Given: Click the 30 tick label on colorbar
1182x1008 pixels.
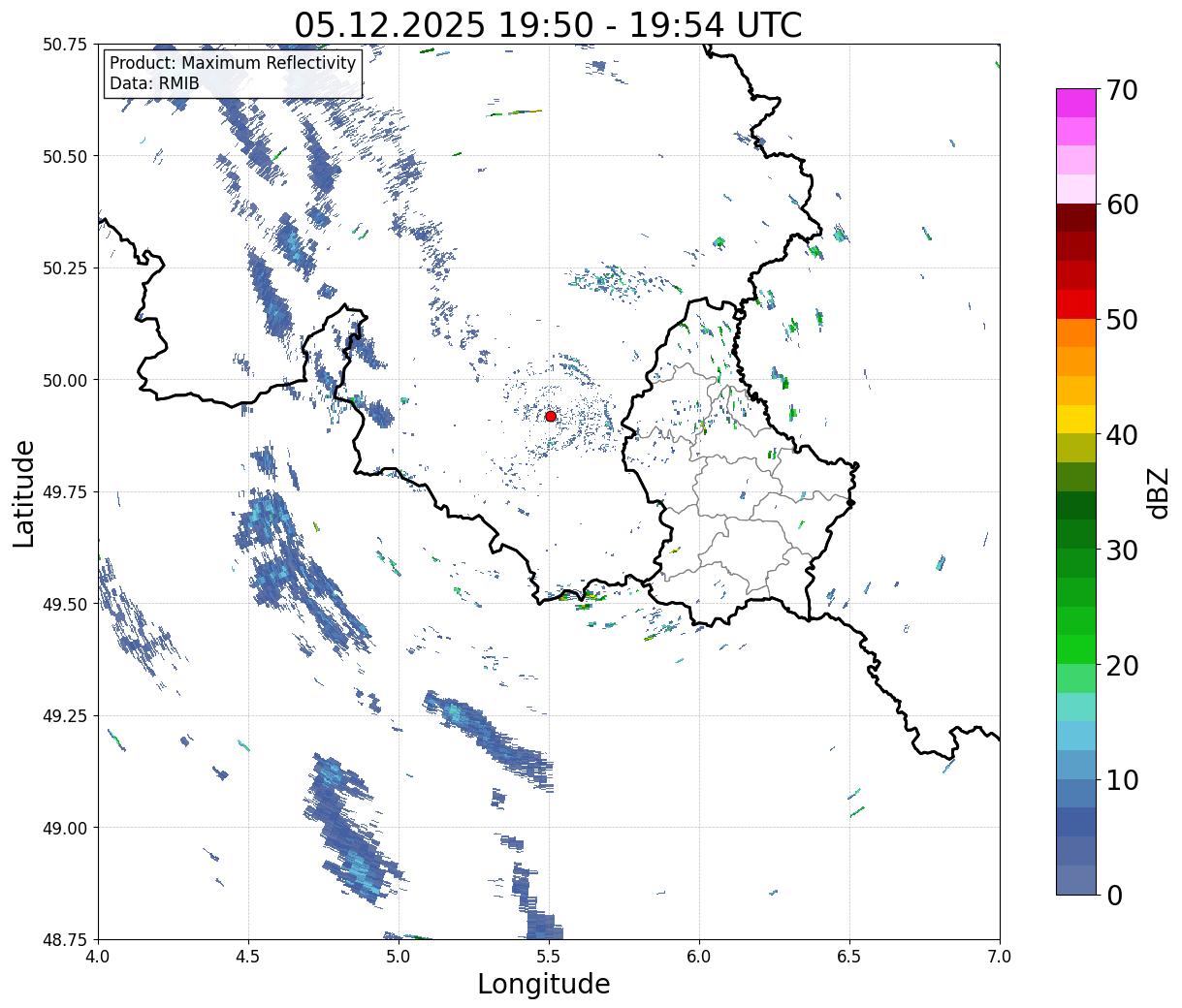Looking at the screenshot, I should pos(1121,551).
